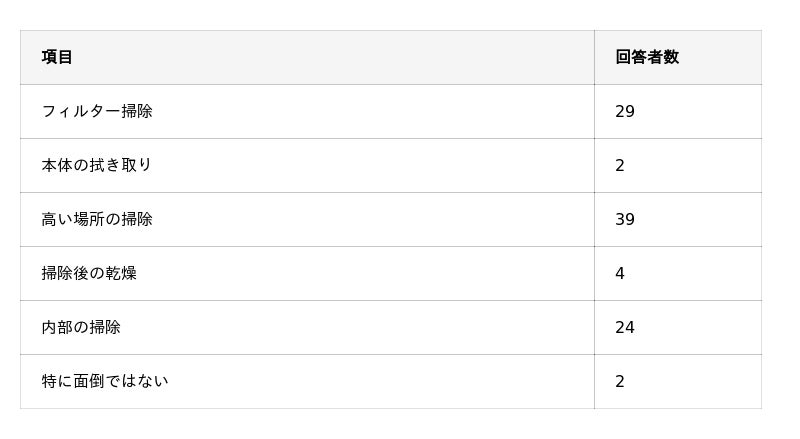The image size is (800, 439).
Task: Click empty space in the フィルター掃除 row
Action: click(372, 111)
